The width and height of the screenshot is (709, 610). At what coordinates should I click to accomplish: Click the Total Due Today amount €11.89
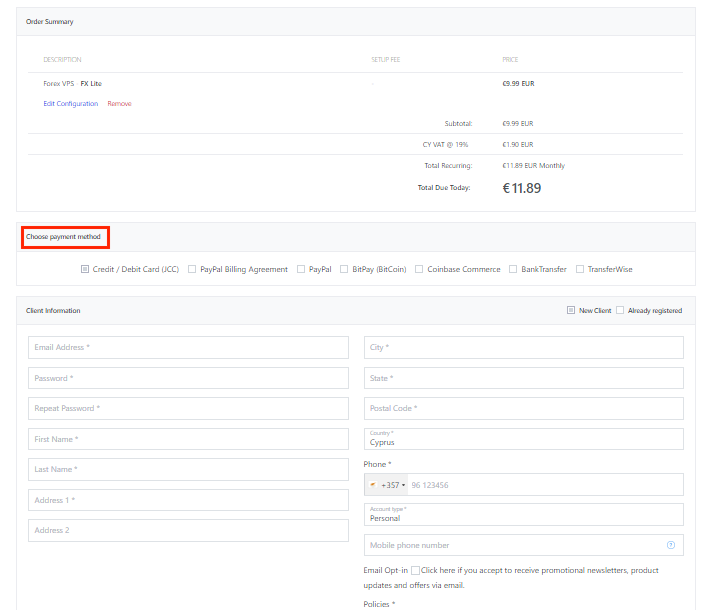point(522,188)
